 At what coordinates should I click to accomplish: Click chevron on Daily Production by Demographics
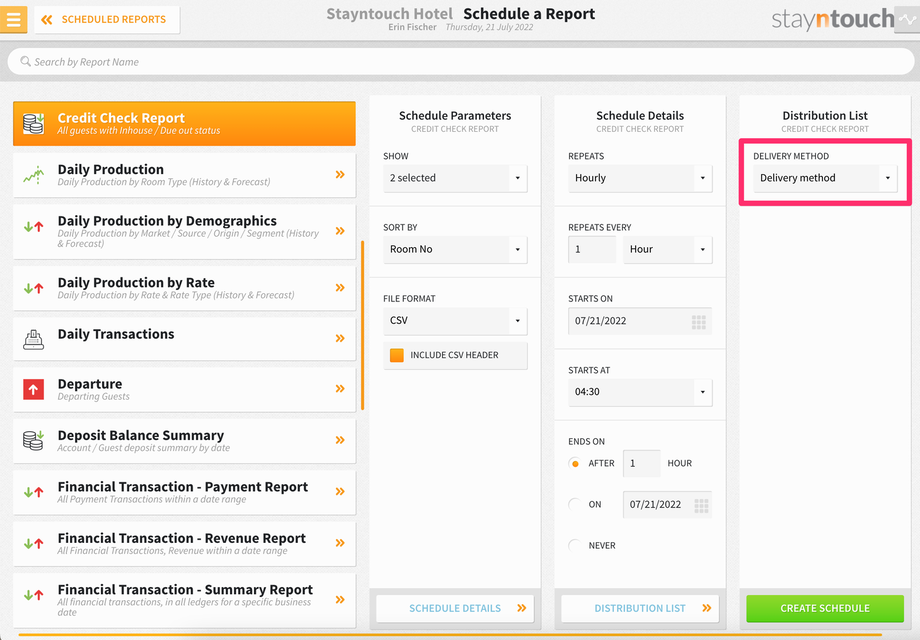[340, 231]
